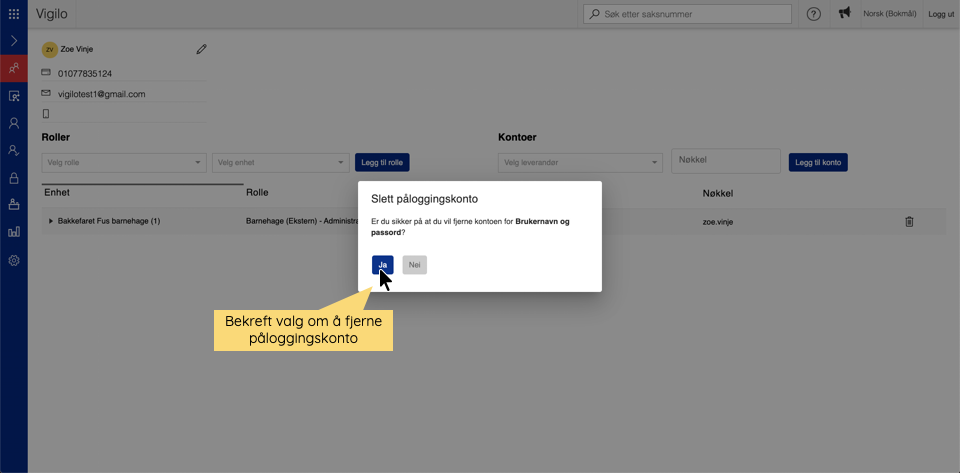960x473 pixels.
Task: Click the help question mark icon
Action: tap(813, 14)
